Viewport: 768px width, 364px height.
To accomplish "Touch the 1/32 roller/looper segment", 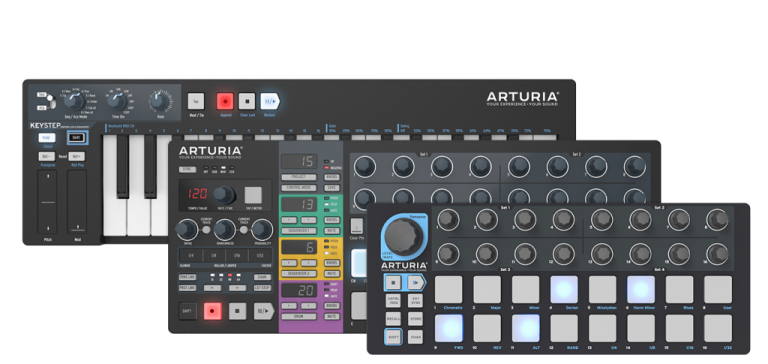I will click(260, 256).
